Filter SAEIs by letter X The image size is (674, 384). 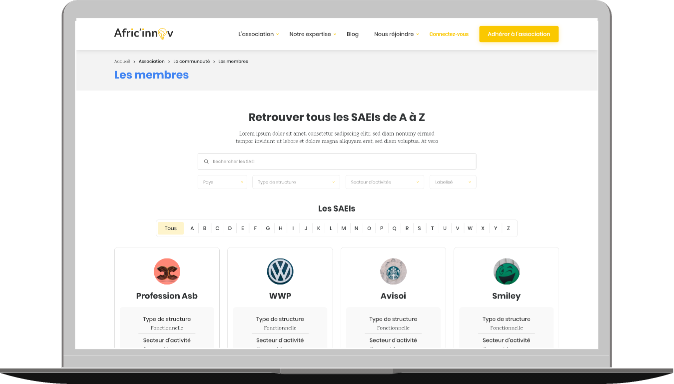(483, 228)
